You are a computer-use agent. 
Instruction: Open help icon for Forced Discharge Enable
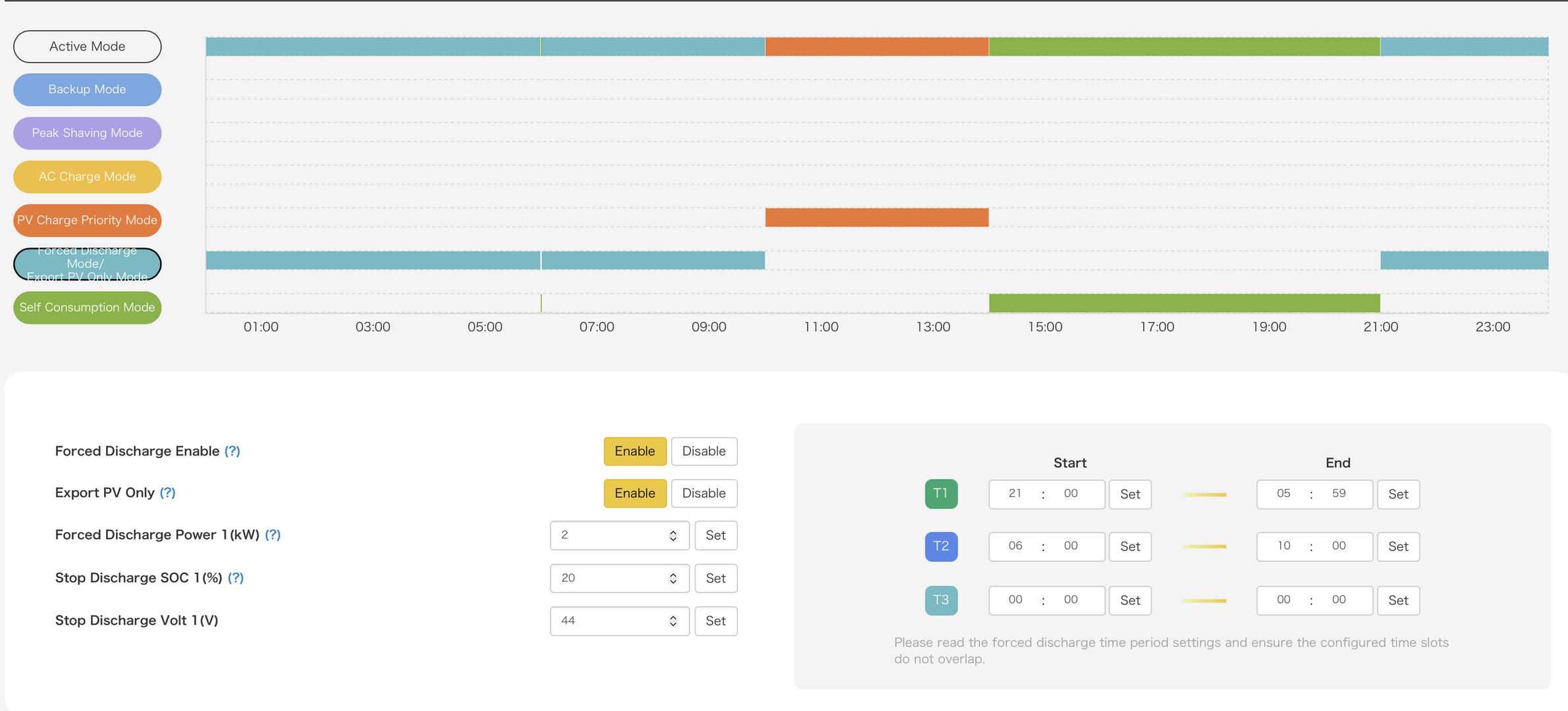pos(232,451)
